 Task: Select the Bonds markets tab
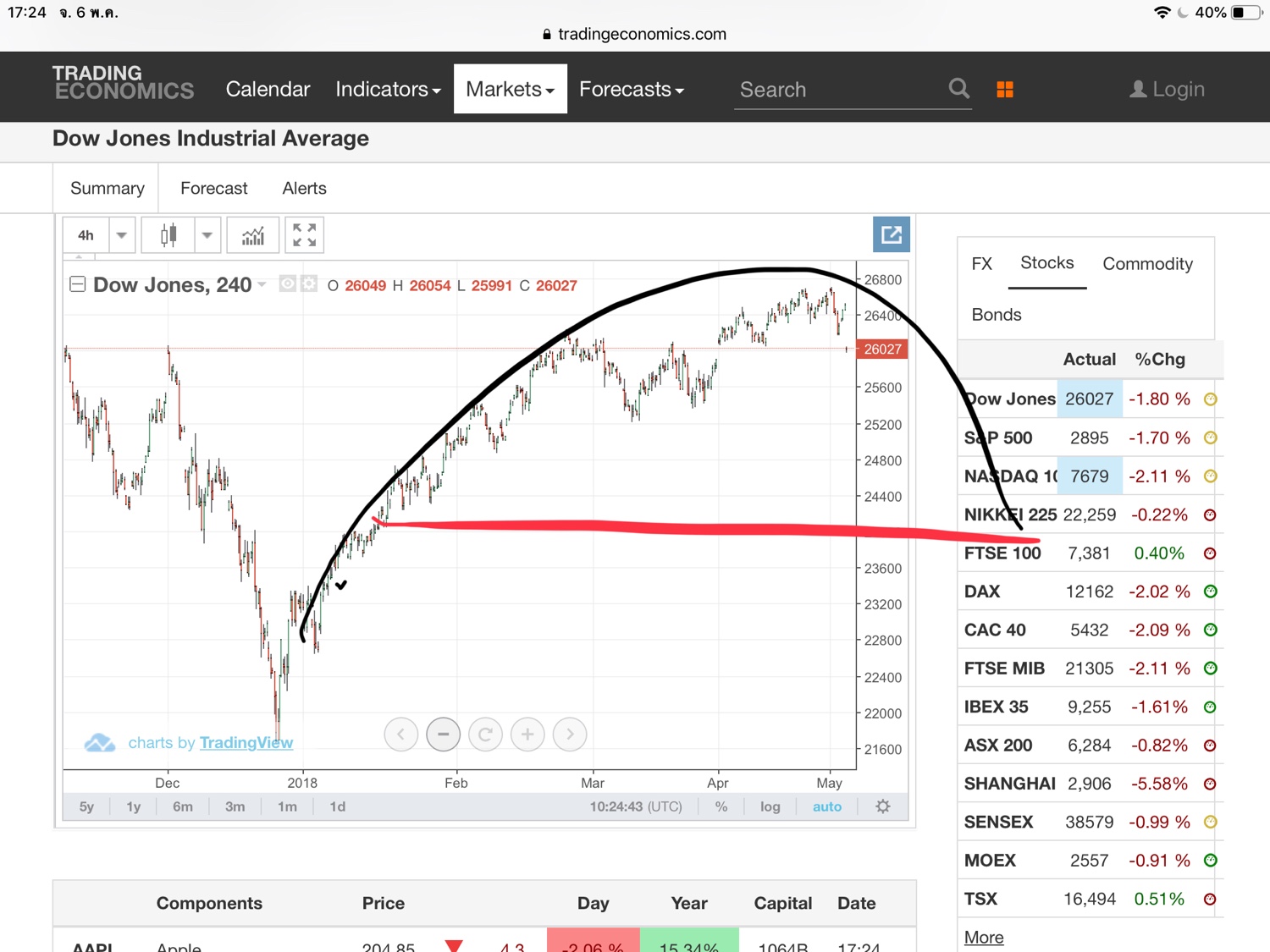point(997,314)
